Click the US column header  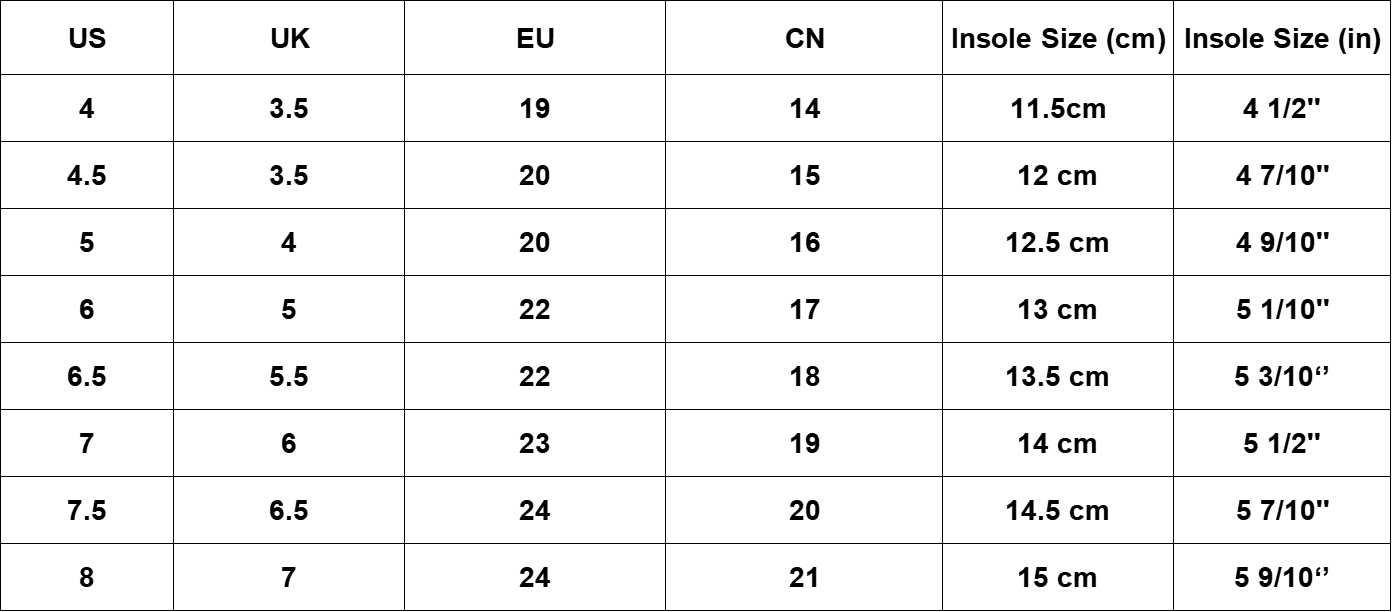[x=87, y=40]
